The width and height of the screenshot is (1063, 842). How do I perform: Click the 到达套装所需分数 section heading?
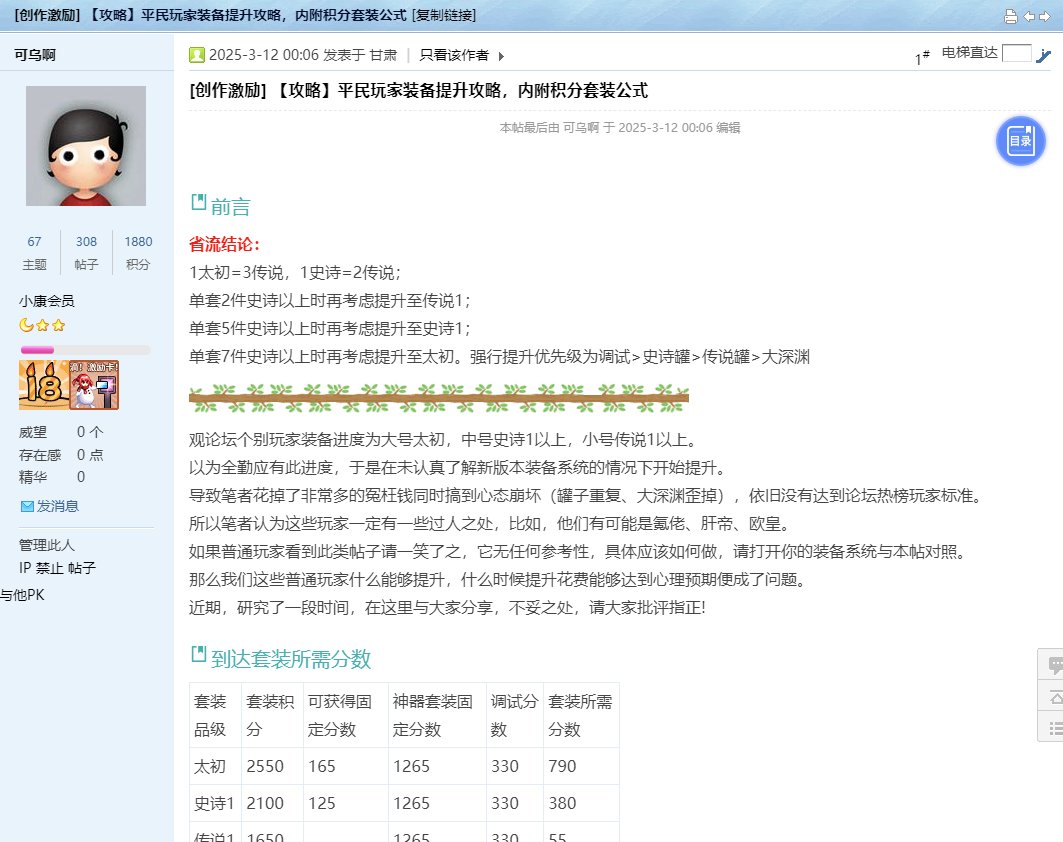tap(291, 658)
